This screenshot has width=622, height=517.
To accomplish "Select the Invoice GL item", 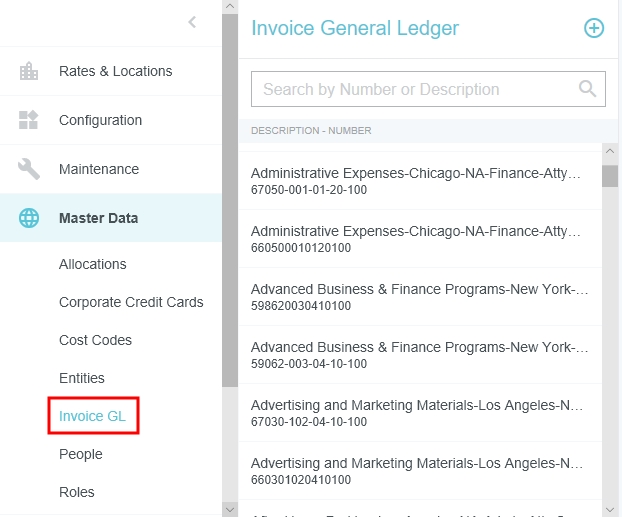I will pos(92,416).
